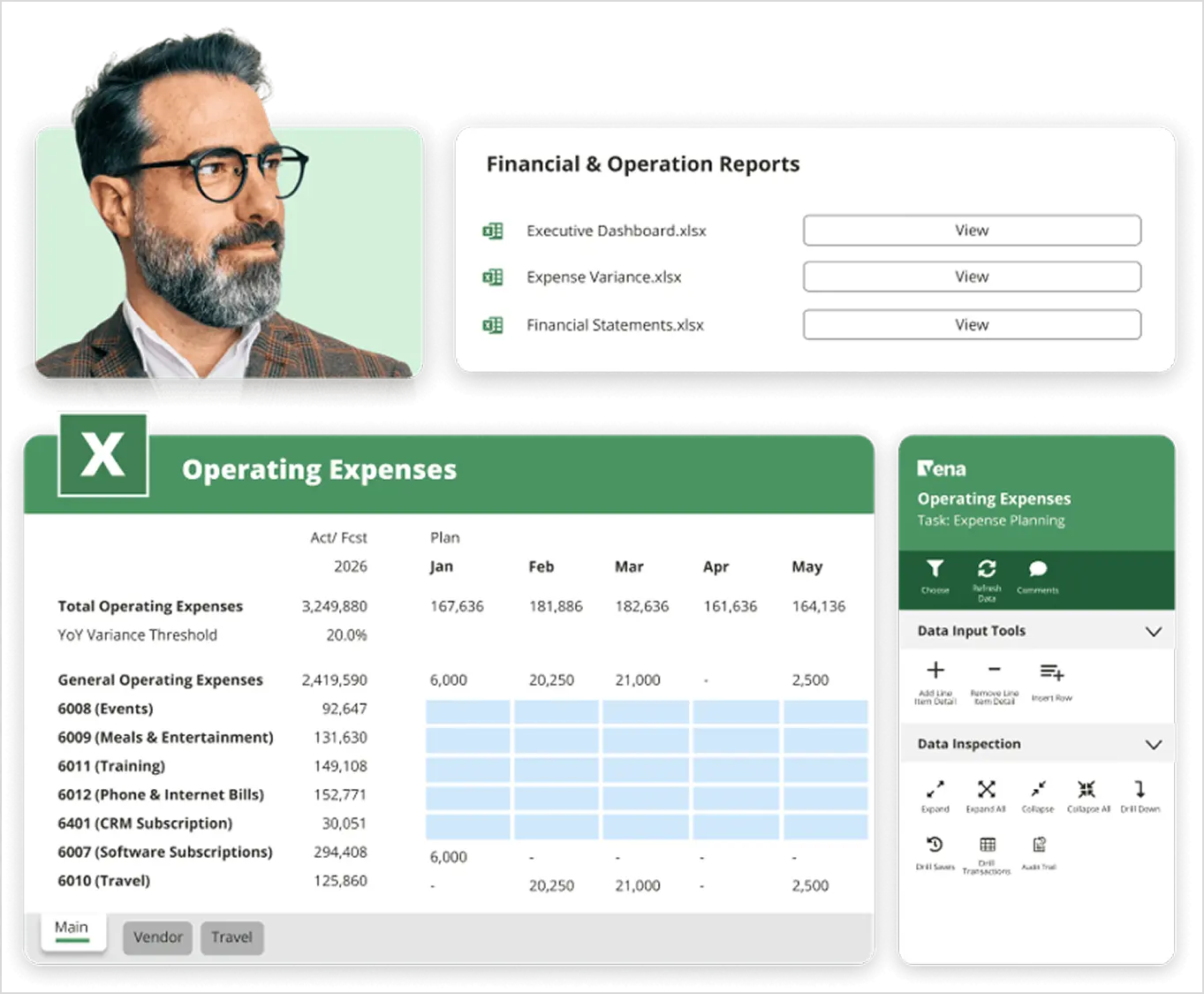Click Excel file icon beside Financial Statements.xlsx

[493, 325]
